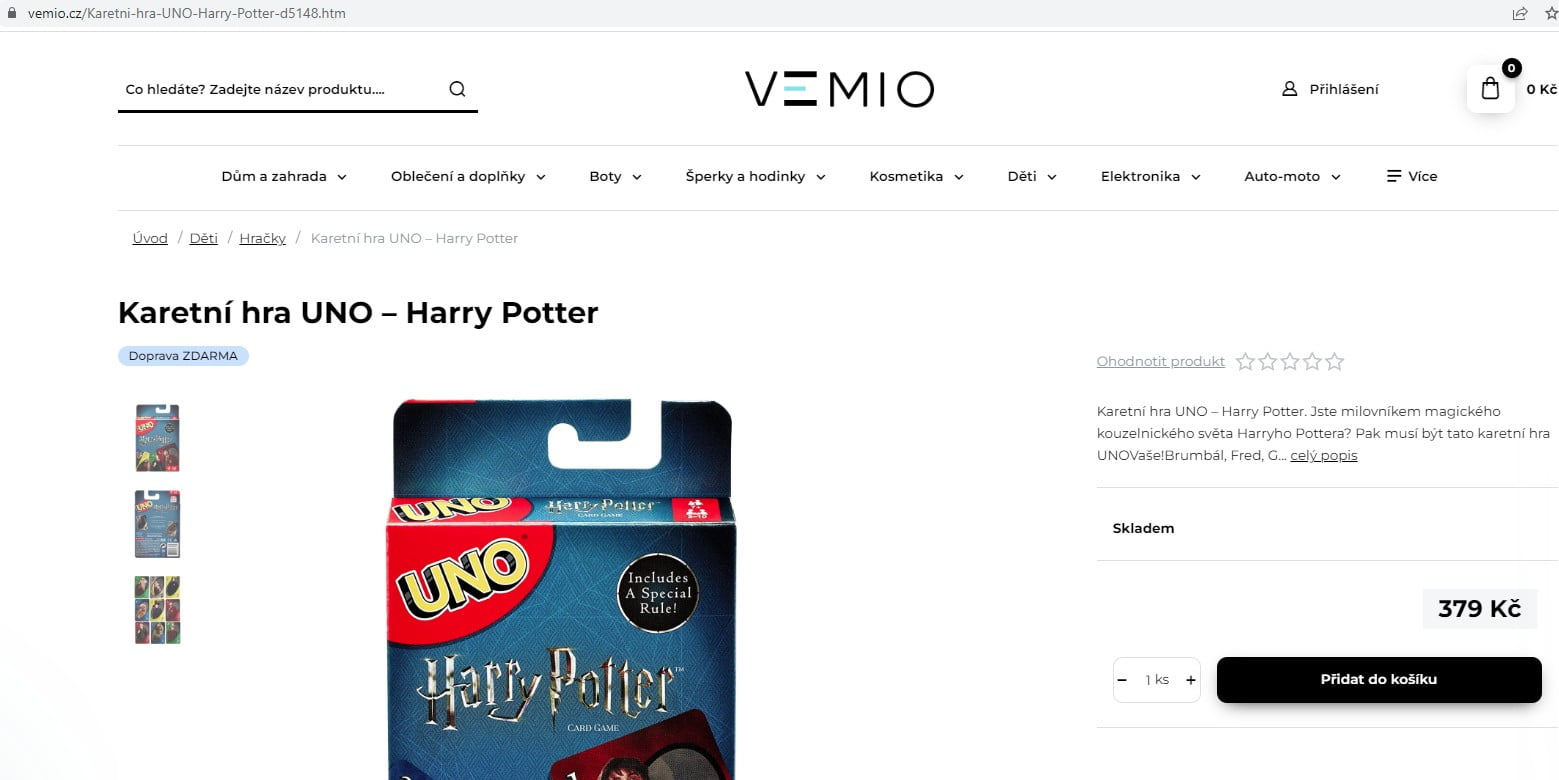Click the browser share page icon
This screenshot has width=1559, height=780.
coord(1520,14)
